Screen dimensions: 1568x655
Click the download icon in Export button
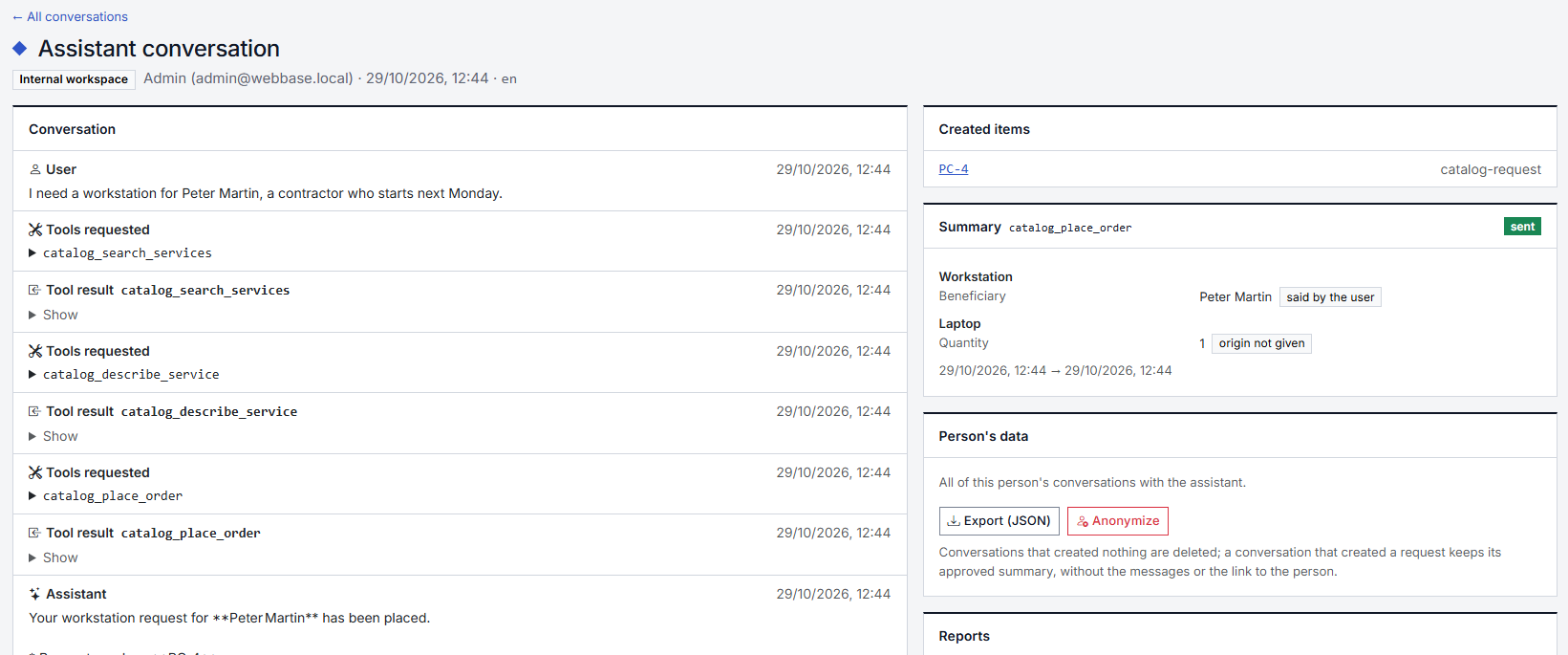[x=953, y=521]
